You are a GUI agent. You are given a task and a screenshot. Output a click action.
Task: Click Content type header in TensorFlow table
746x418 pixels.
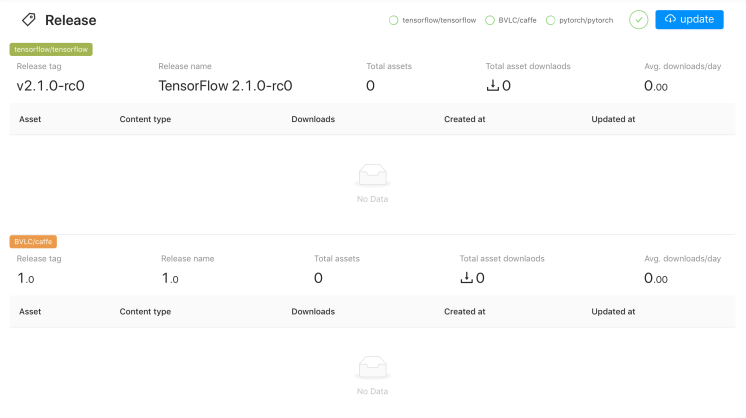pos(145,119)
